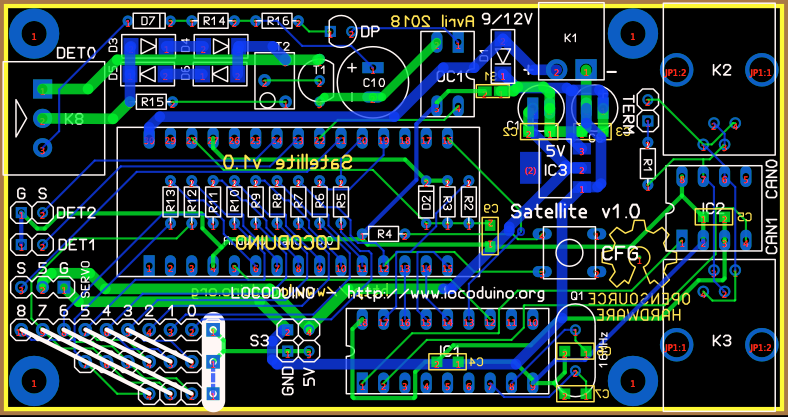Select the CAN1 label text

771,235
